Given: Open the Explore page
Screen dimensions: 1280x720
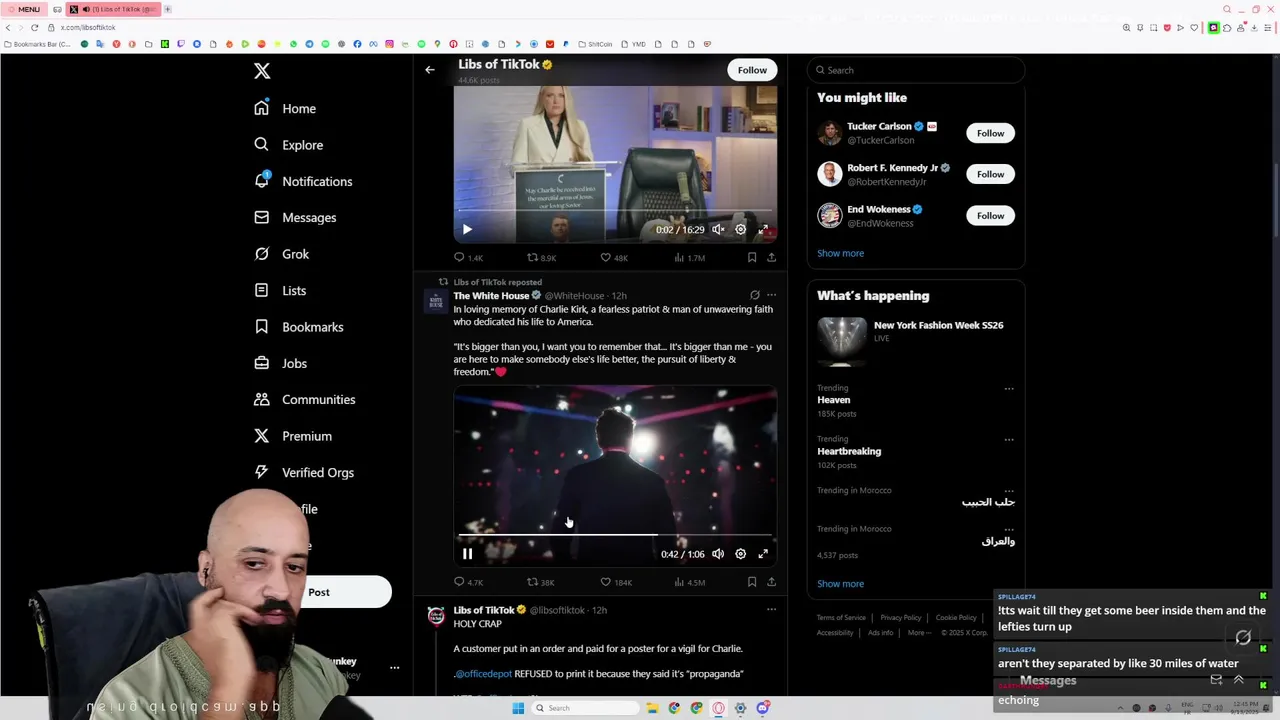Looking at the screenshot, I should click(x=289, y=145).
